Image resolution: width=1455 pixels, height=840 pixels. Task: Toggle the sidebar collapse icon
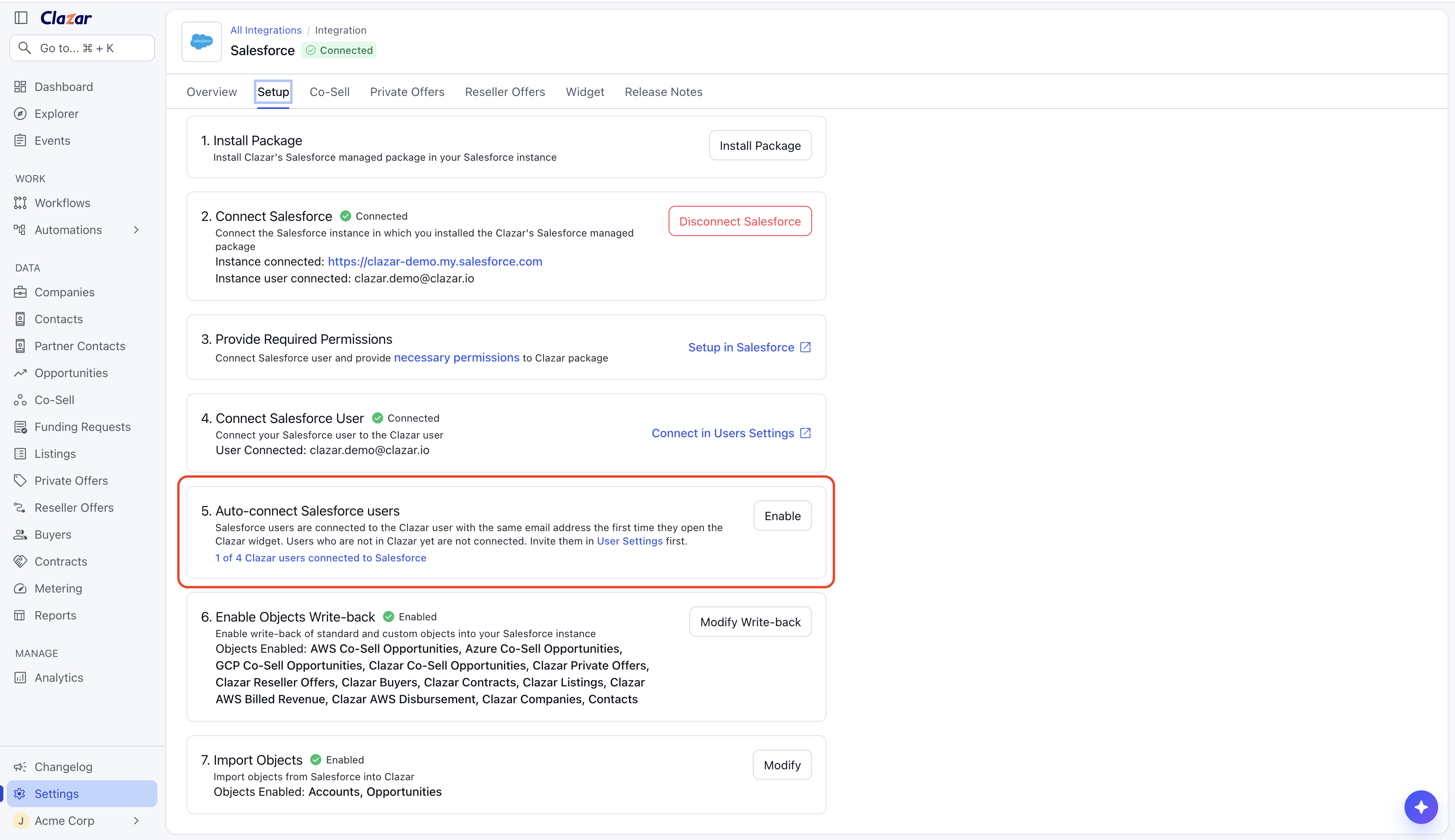coord(21,18)
